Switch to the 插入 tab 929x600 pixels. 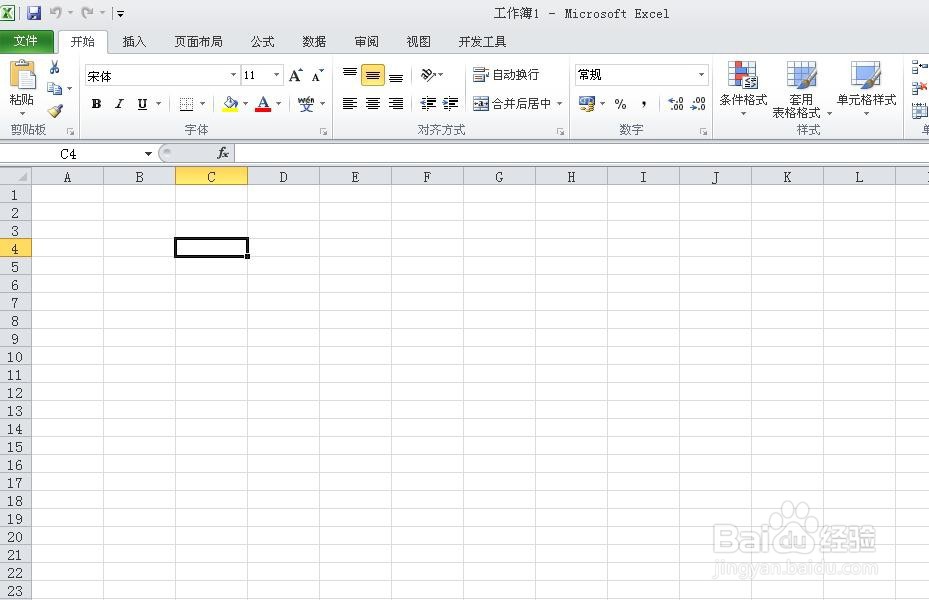tap(134, 41)
